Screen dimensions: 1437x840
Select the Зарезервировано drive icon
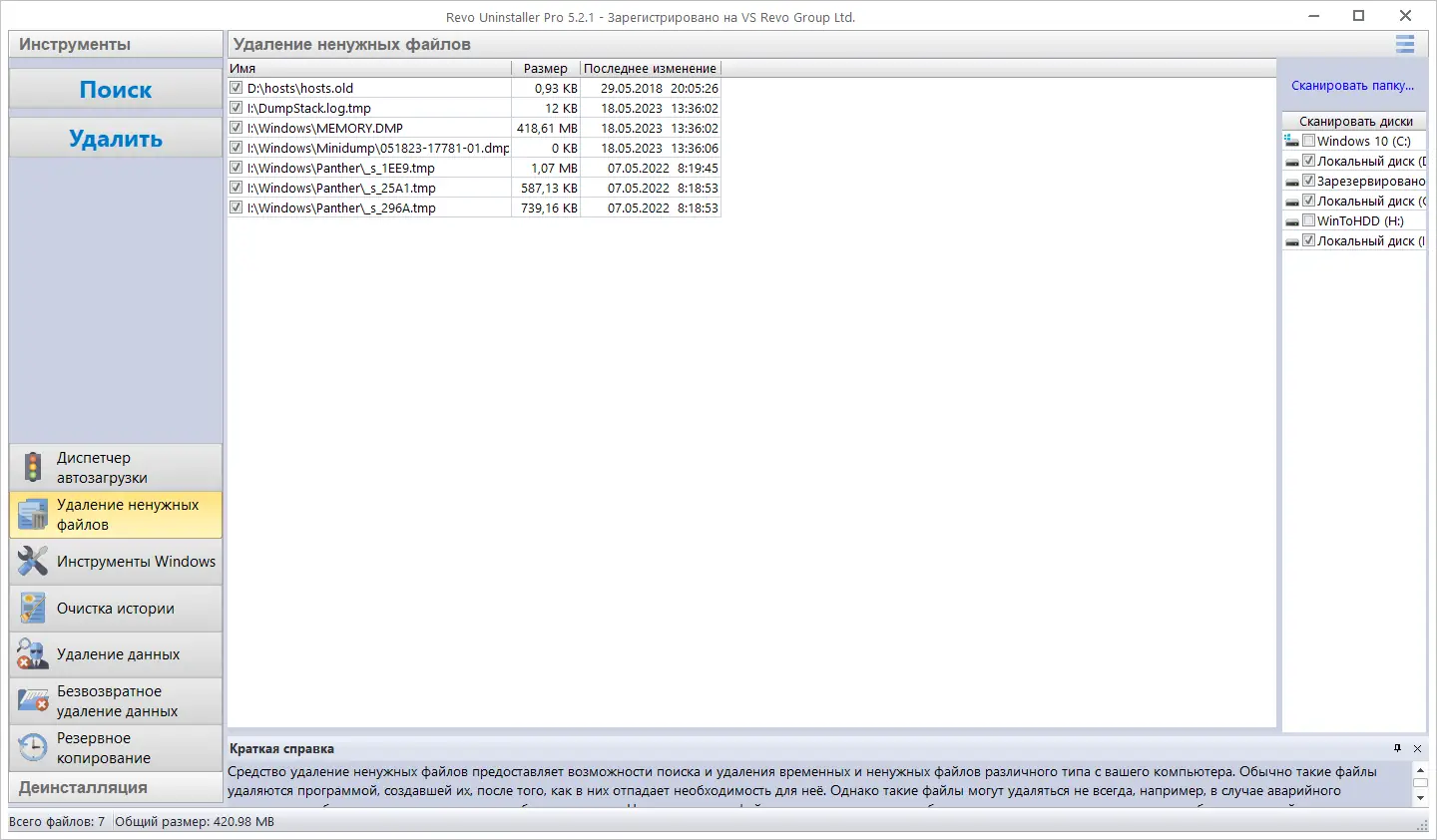[1292, 182]
